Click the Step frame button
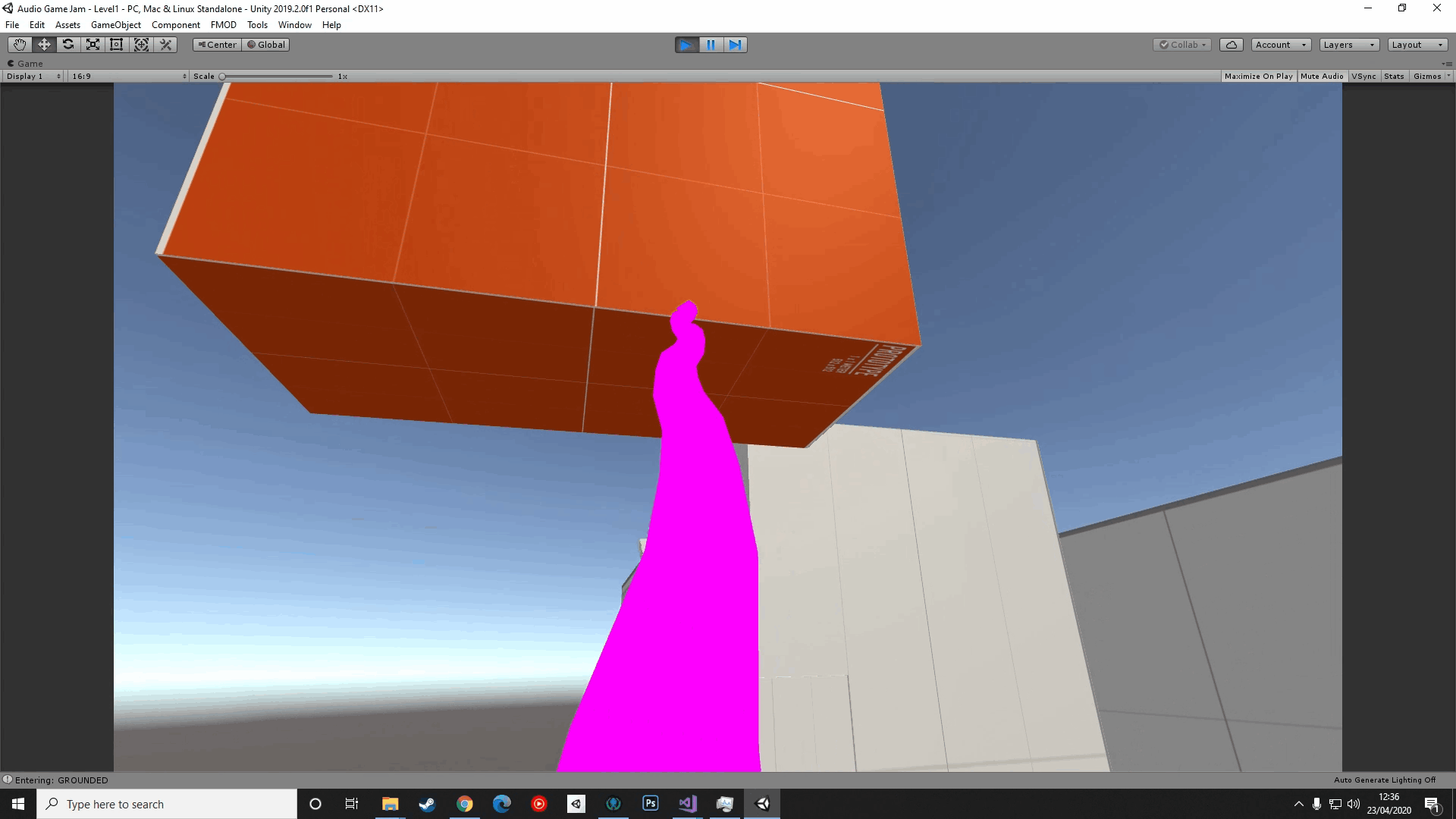 click(735, 45)
